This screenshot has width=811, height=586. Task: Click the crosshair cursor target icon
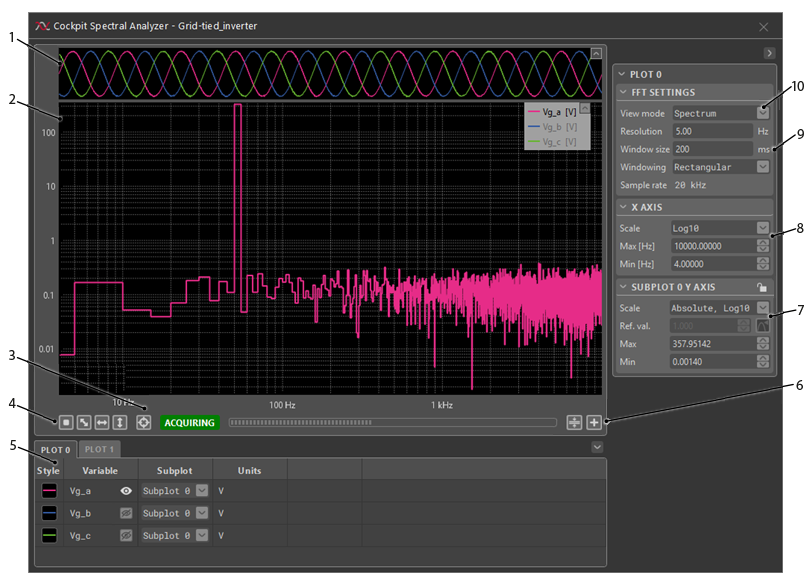pyautogui.click(x=144, y=422)
